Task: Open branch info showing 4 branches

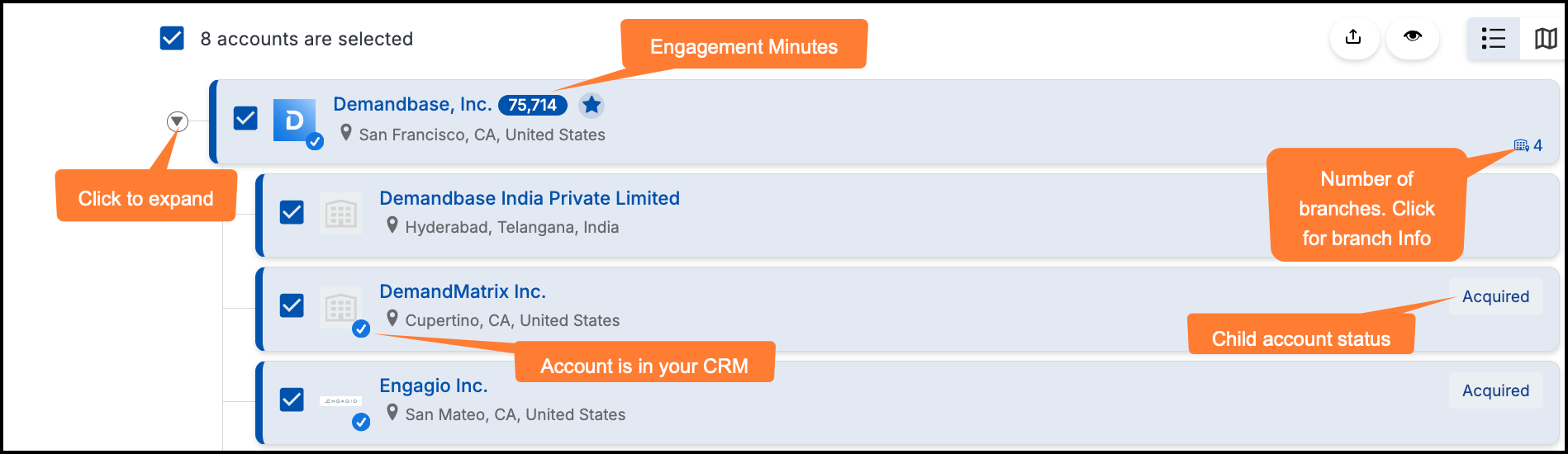Action: tap(1528, 145)
